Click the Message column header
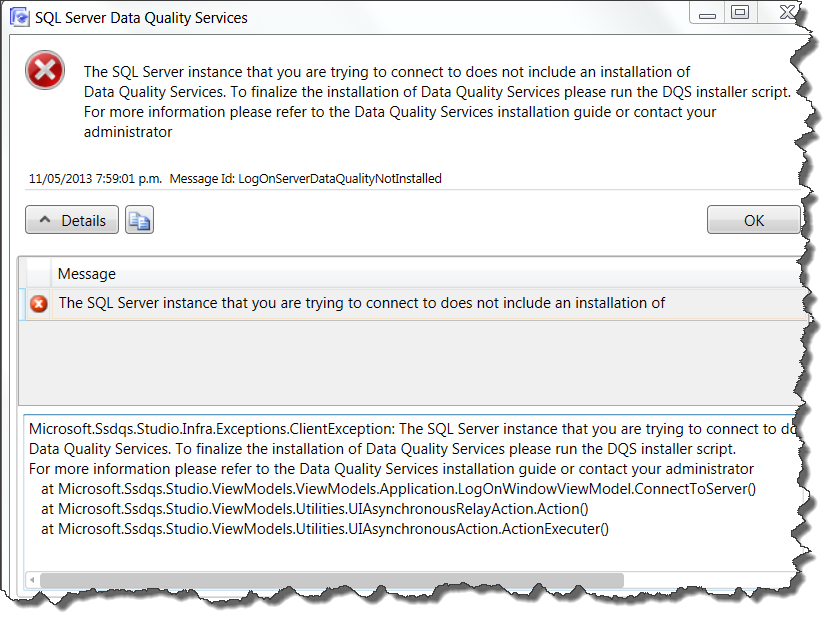837x627 pixels. tap(87, 273)
